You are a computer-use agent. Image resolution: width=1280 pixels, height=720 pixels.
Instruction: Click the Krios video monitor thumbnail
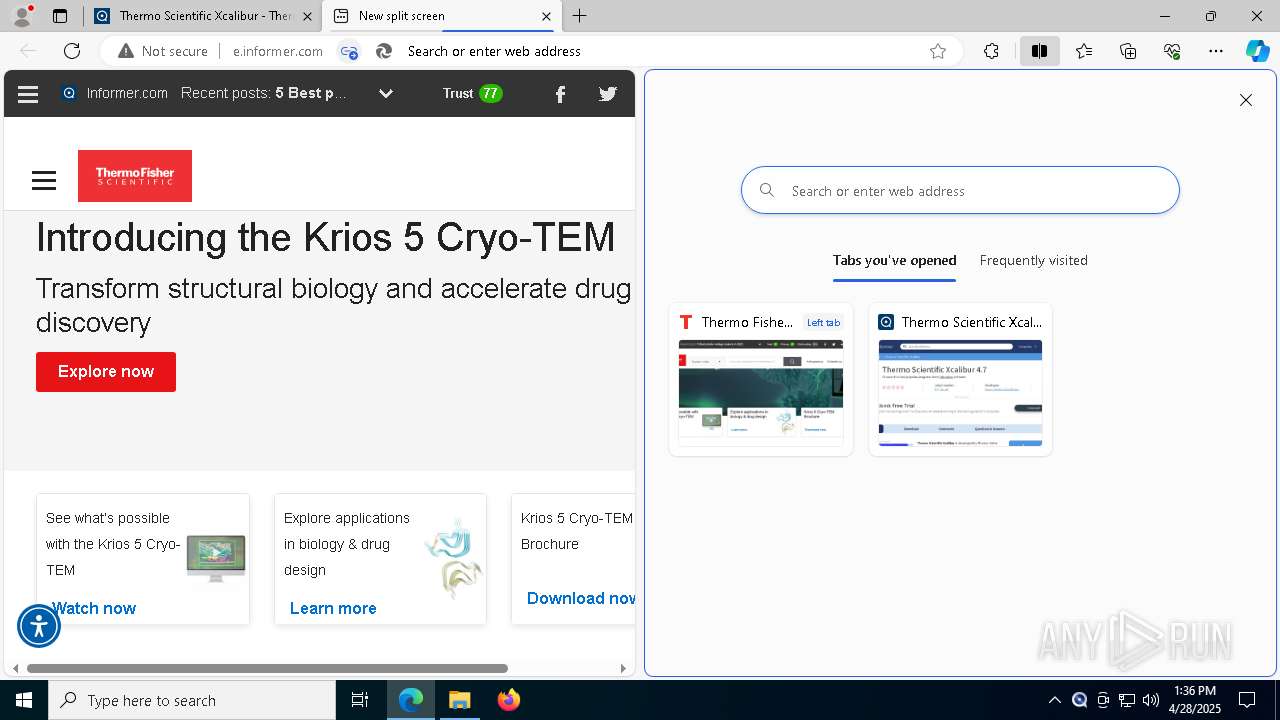click(x=215, y=558)
